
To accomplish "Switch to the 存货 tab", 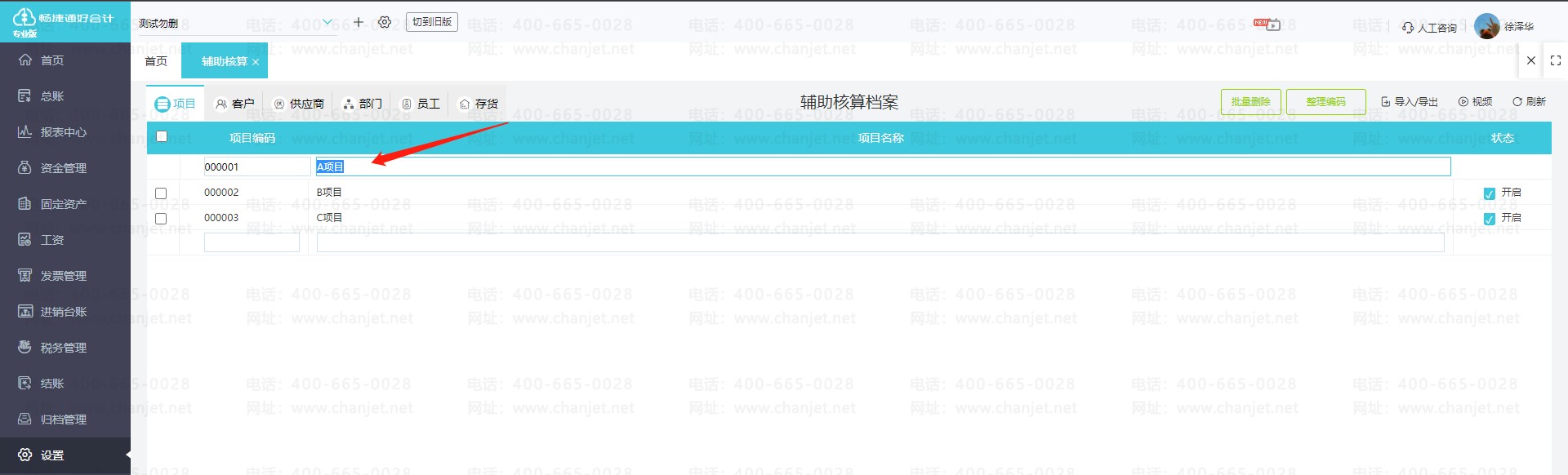I will (479, 104).
